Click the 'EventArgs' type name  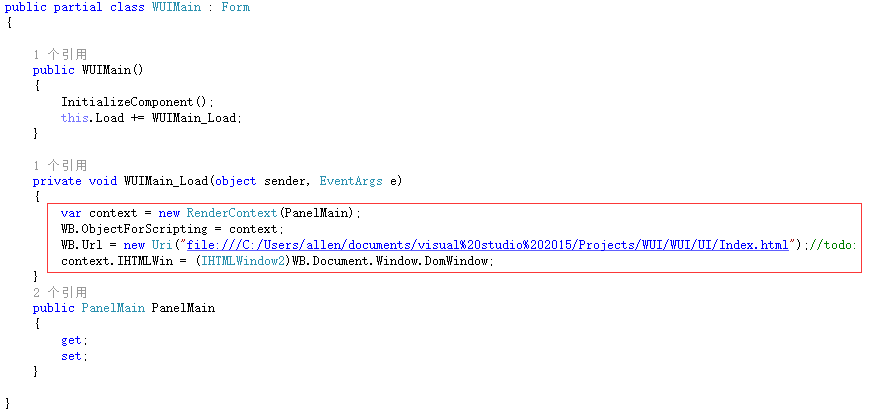click(351, 181)
